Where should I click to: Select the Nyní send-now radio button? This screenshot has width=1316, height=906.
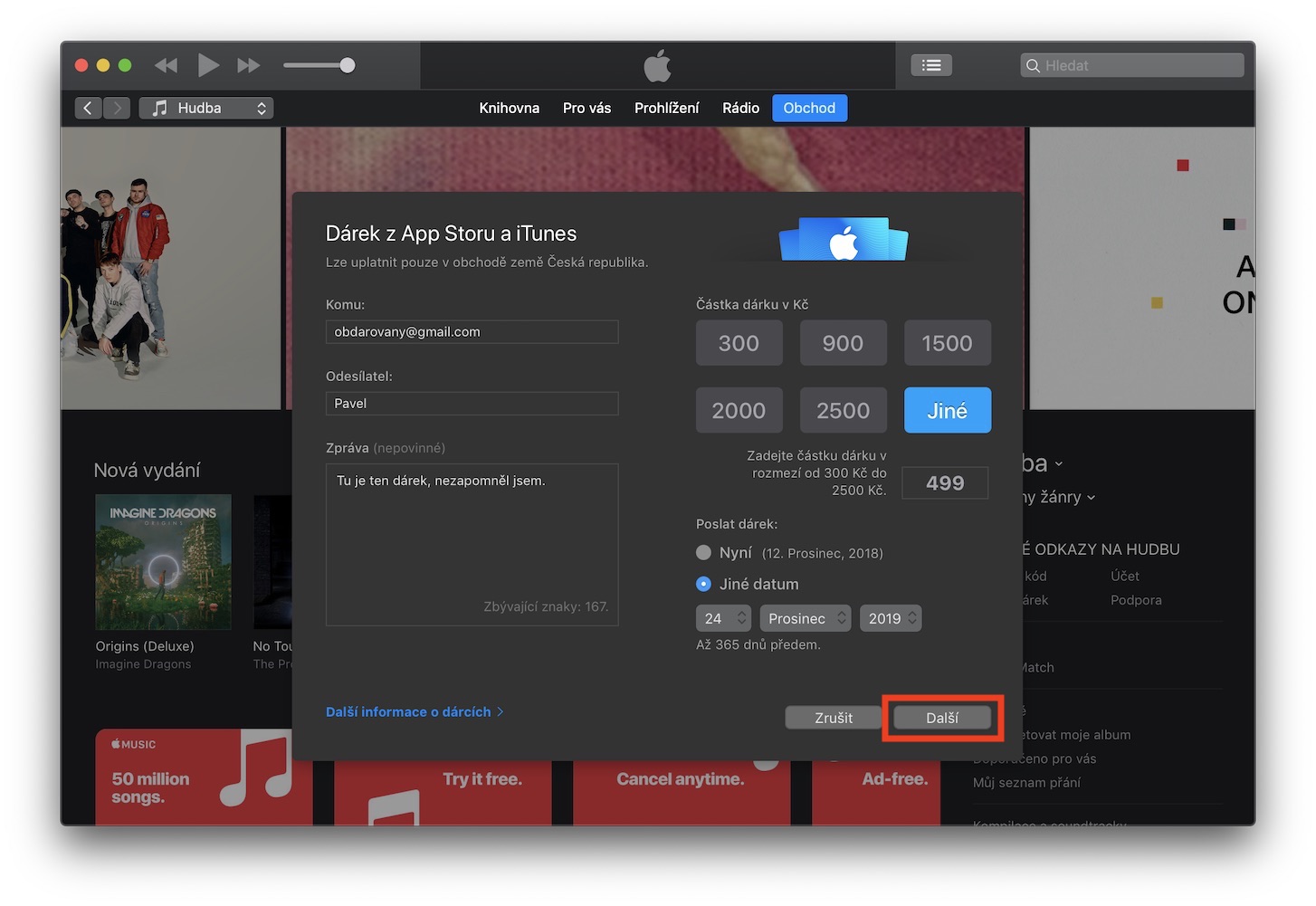pyautogui.click(x=703, y=552)
